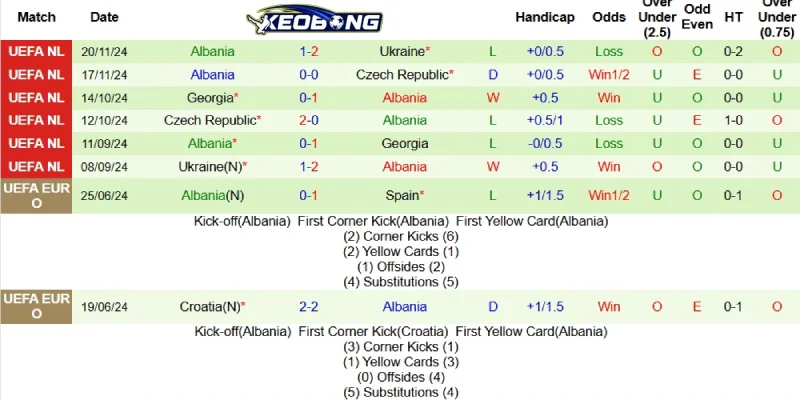Click UEFA EURO label for Croatia match

tap(36, 307)
